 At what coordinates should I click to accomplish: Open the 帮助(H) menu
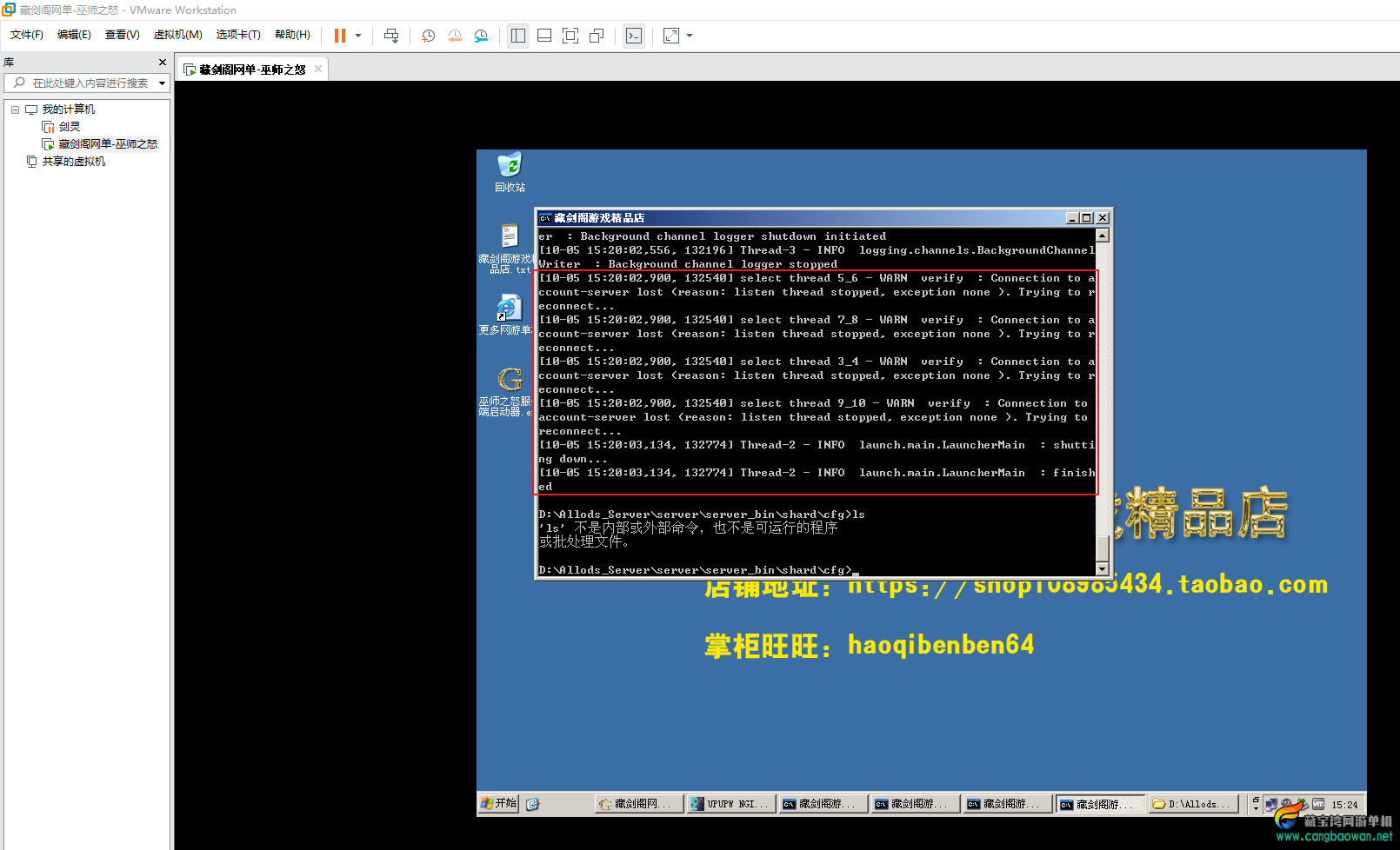[x=292, y=35]
